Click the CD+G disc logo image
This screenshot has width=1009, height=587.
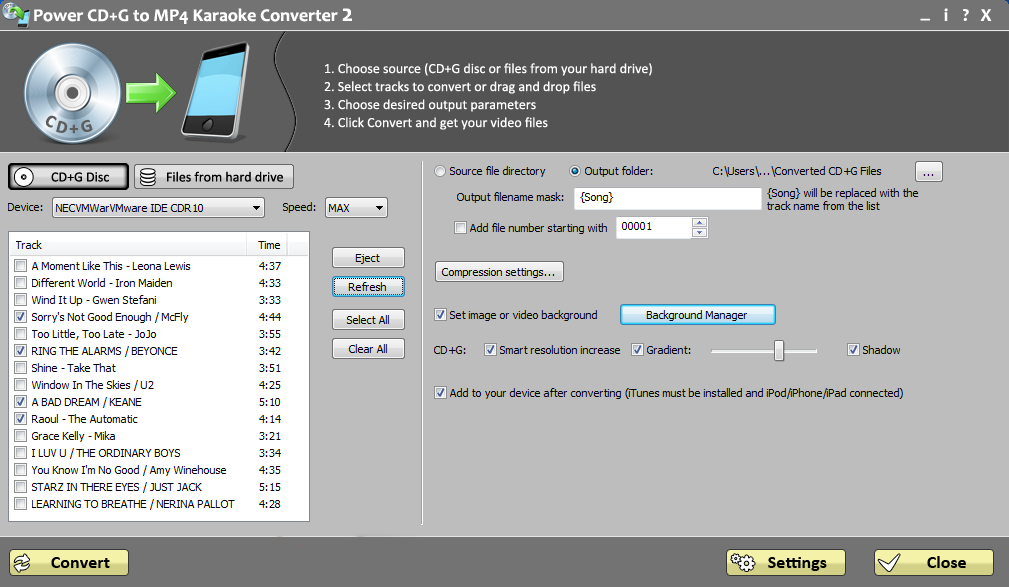[72, 94]
